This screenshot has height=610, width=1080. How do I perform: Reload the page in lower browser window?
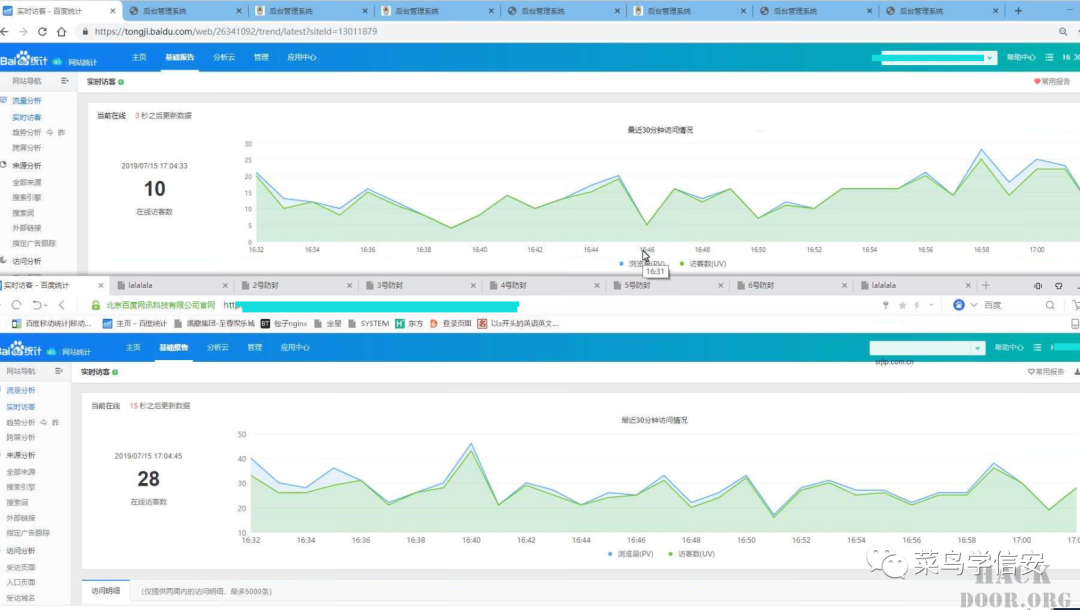[17, 305]
